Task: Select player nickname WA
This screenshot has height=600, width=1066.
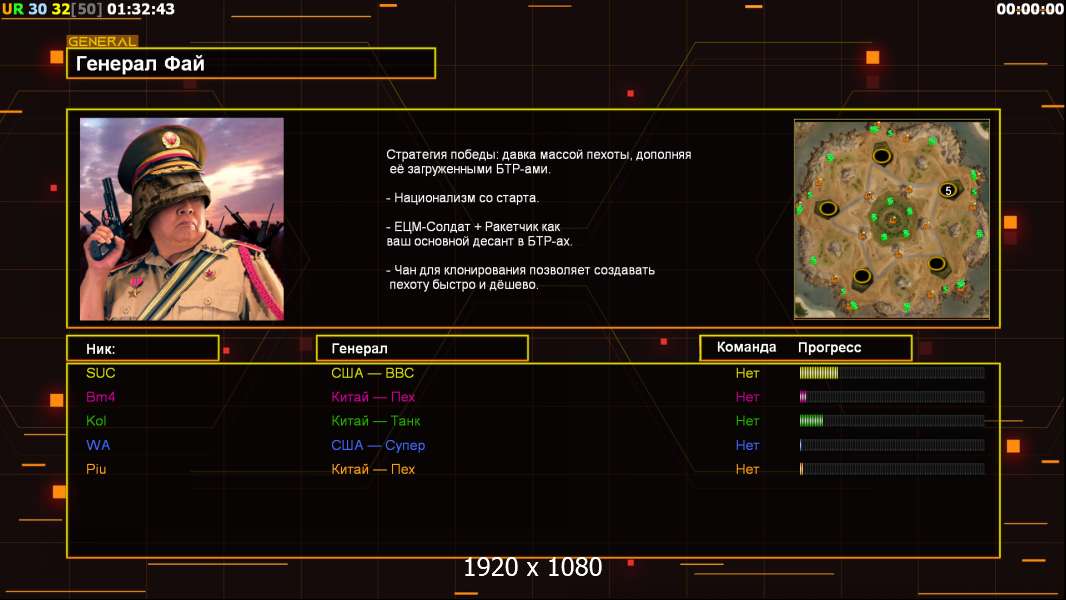Action: click(x=98, y=445)
